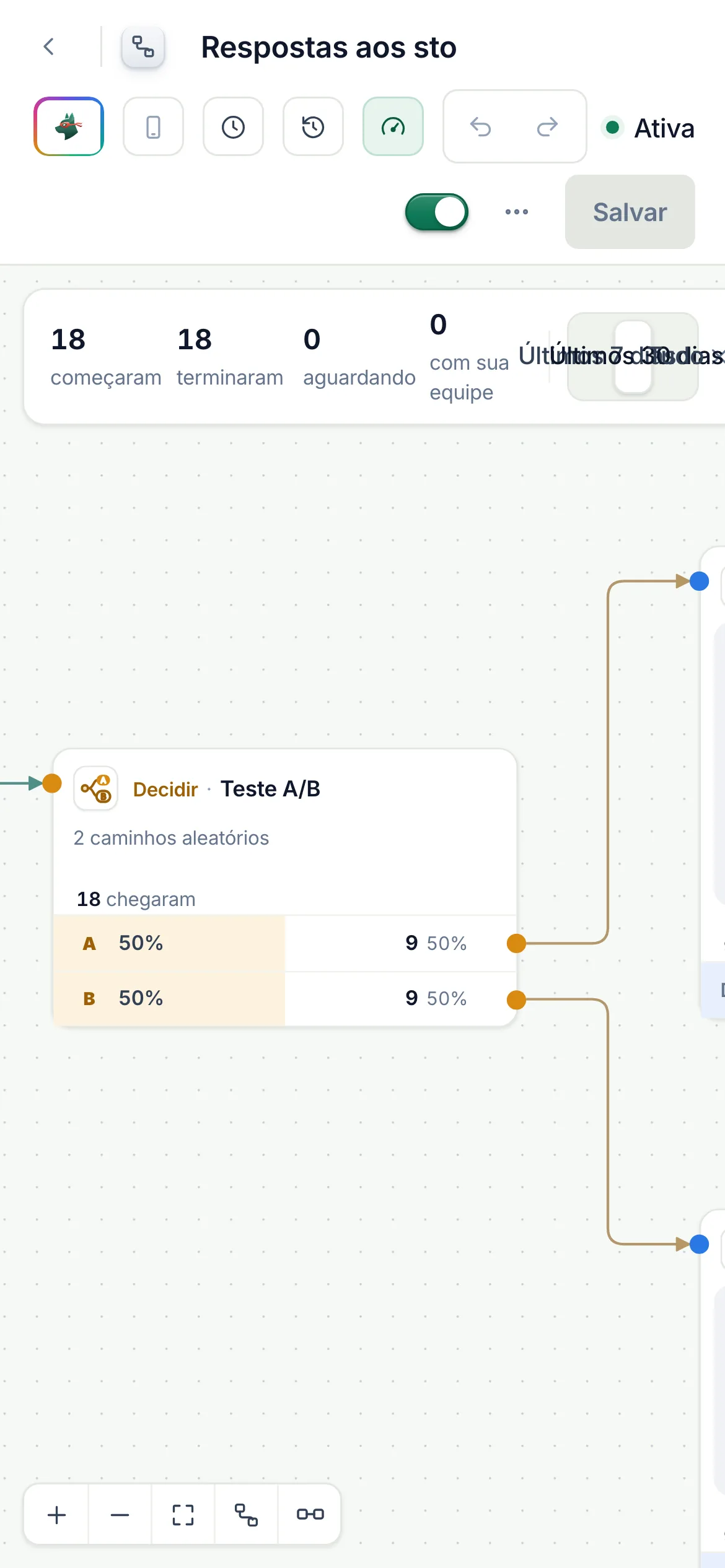Screen dimensions: 725x1568
Task: Open the schedule clock icon
Action: [233, 126]
